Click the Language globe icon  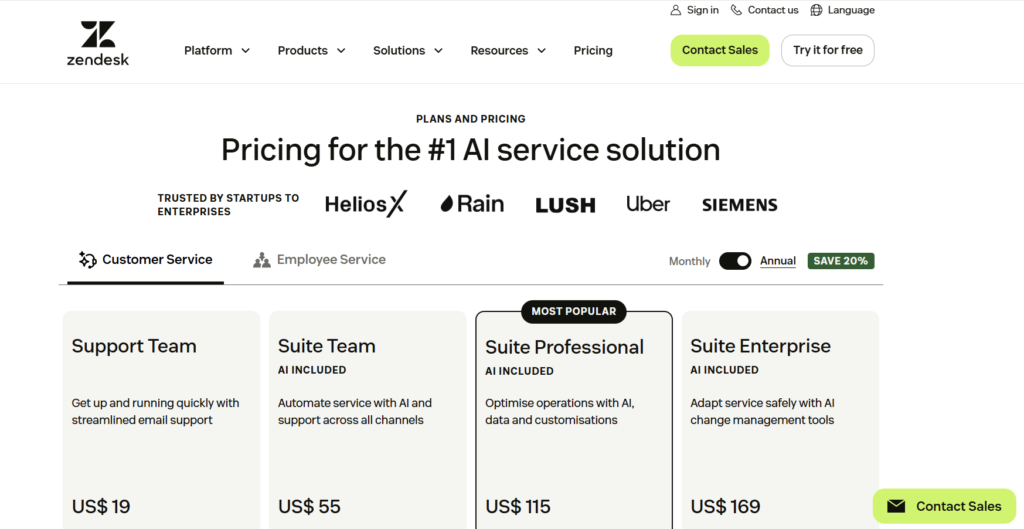tap(817, 10)
